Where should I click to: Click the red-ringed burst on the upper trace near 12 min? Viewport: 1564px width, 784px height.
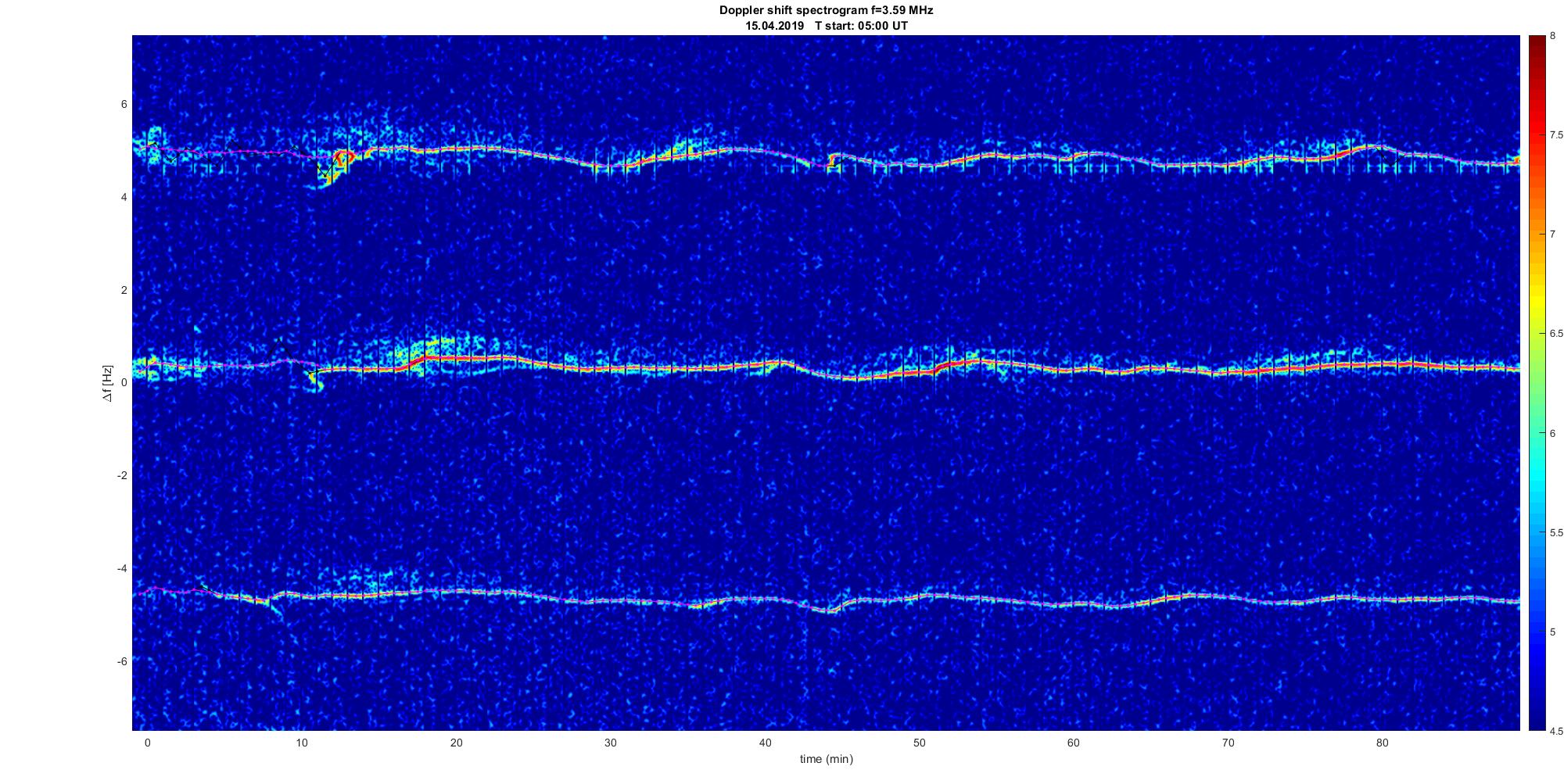343,158
